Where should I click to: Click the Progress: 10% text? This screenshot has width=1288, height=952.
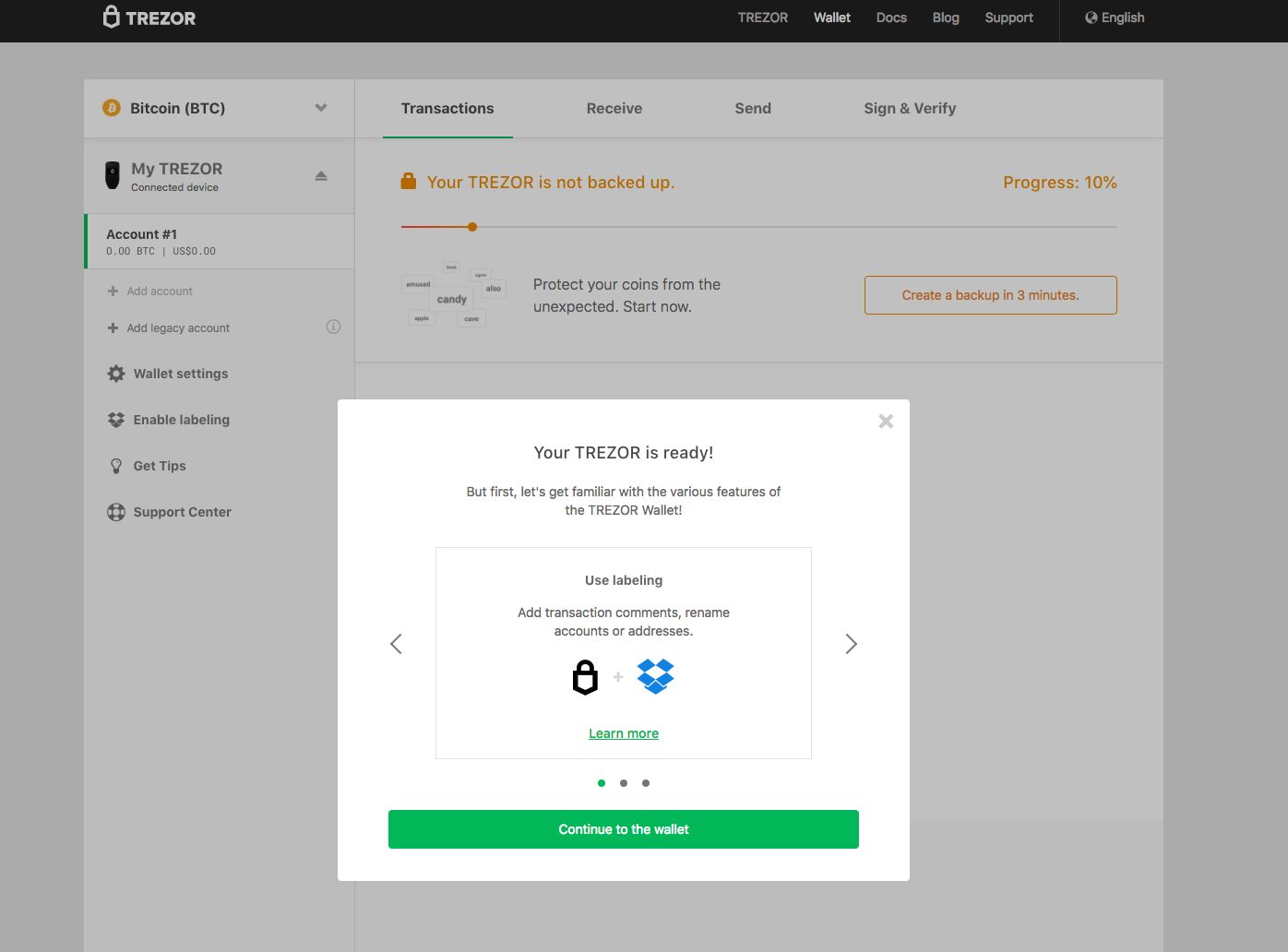pyautogui.click(x=1060, y=183)
